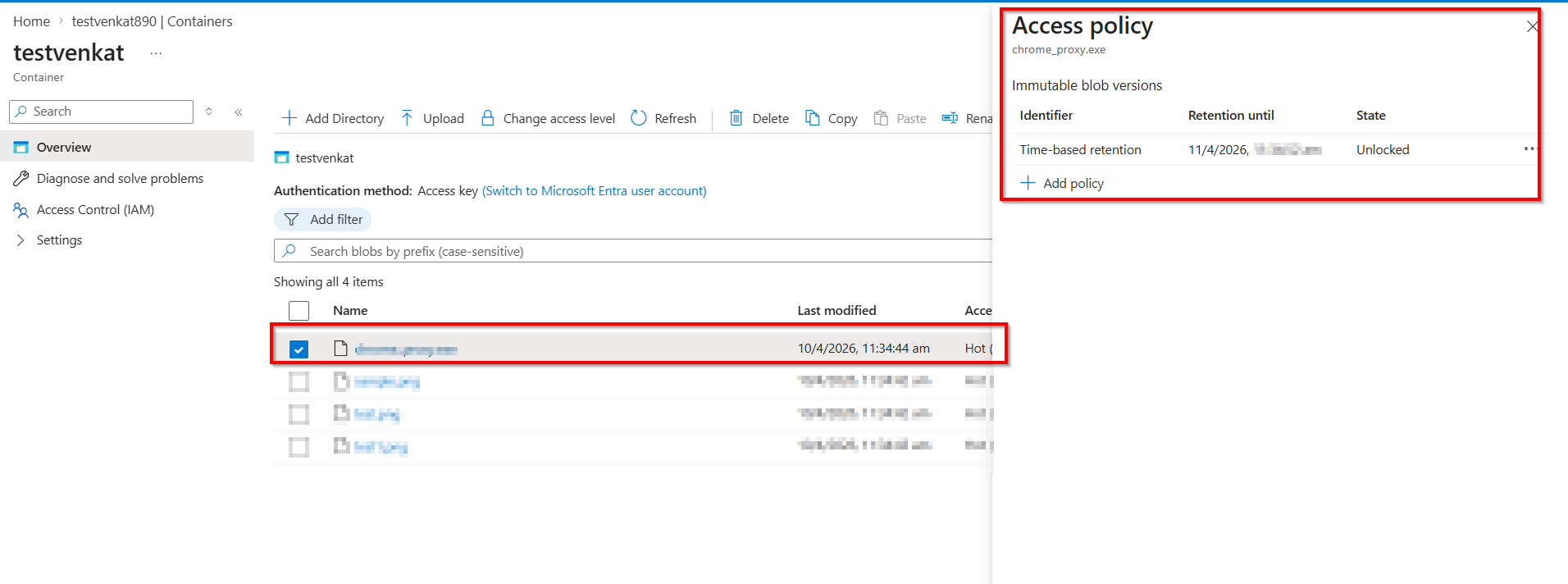This screenshot has width=1568, height=584.
Task: Close the Access policy panel
Action: coord(1532,26)
